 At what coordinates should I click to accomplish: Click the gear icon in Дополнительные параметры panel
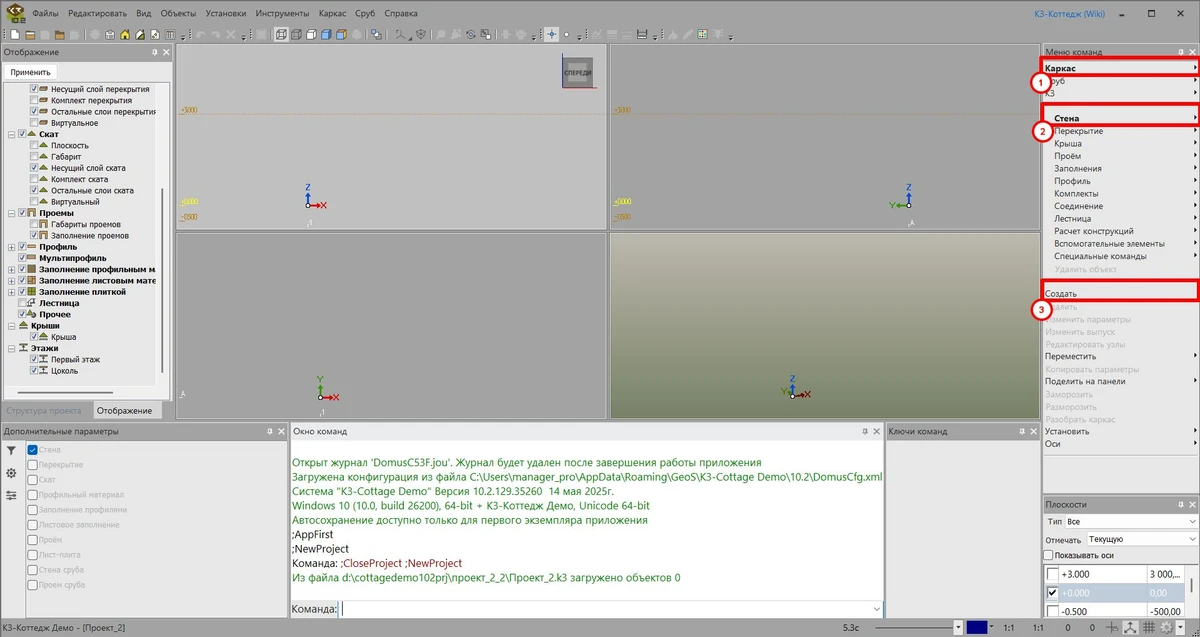coord(11,473)
